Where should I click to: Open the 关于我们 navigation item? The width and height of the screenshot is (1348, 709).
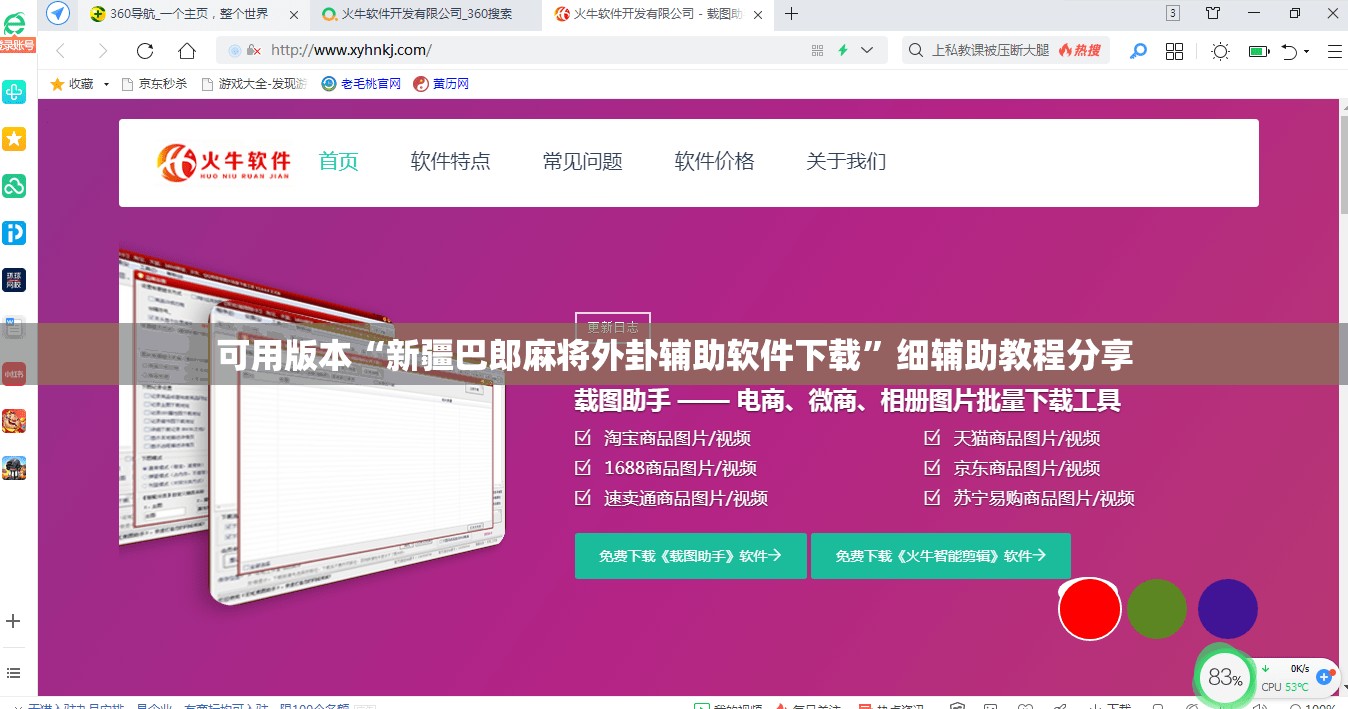click(x=847, y=161)
